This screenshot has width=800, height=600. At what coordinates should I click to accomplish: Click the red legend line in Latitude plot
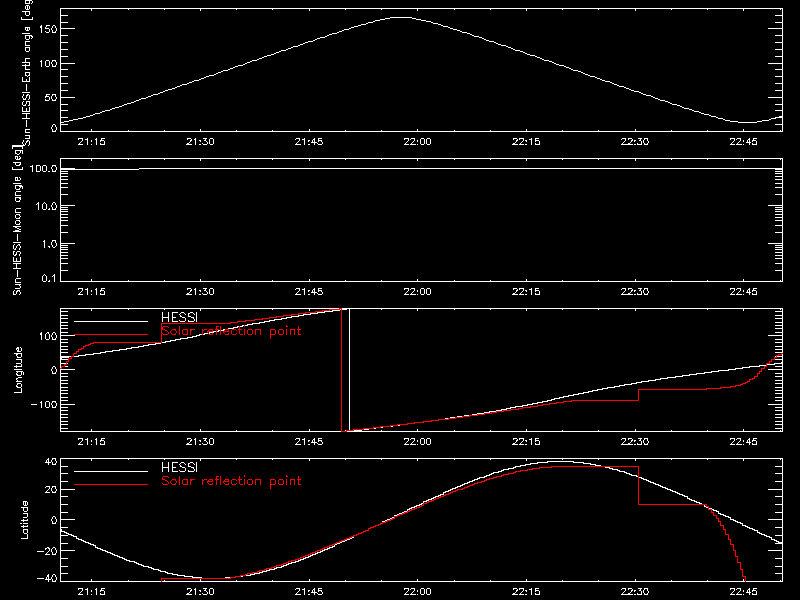[x=111, y=485]
